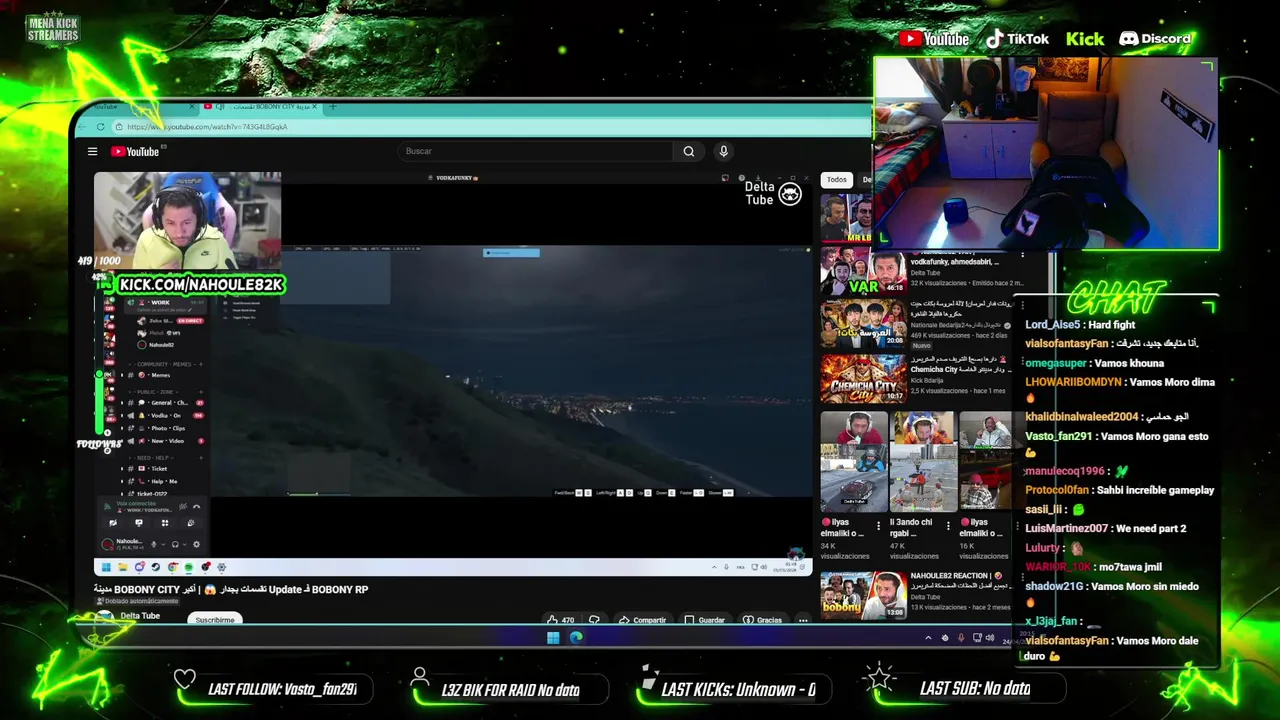Screen dimensions: 1280x720
Task: Open the VAR 46:18 recommended video thumbnail
Action: click(x=863, y=270)
